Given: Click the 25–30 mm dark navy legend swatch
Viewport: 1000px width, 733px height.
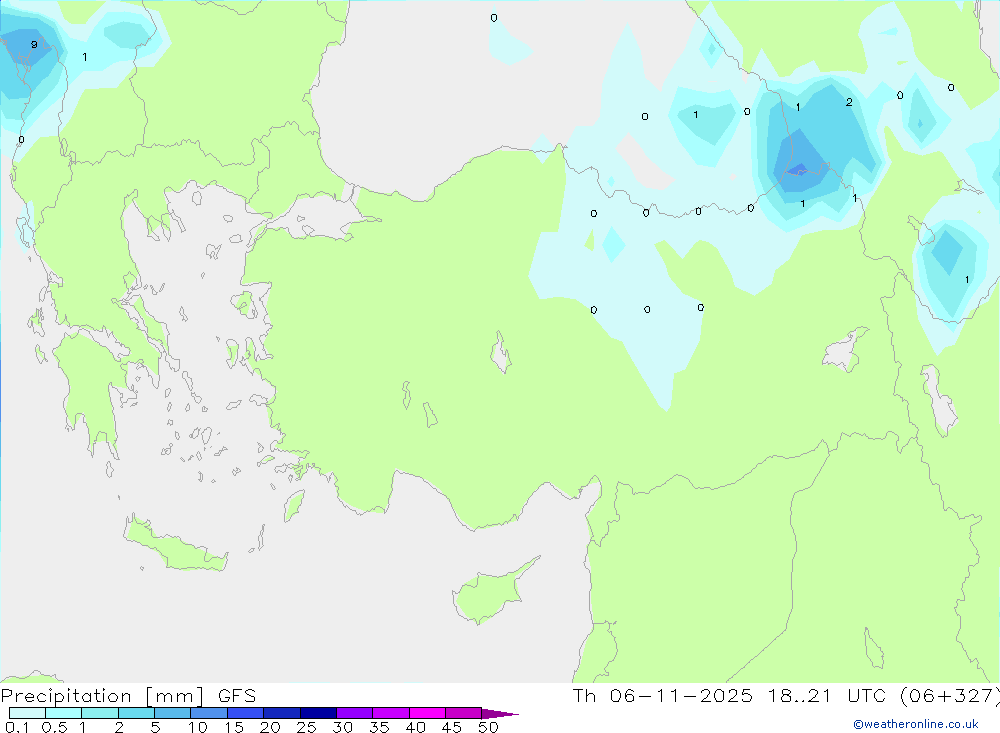Looking at the screenshot, I should 318,713.
